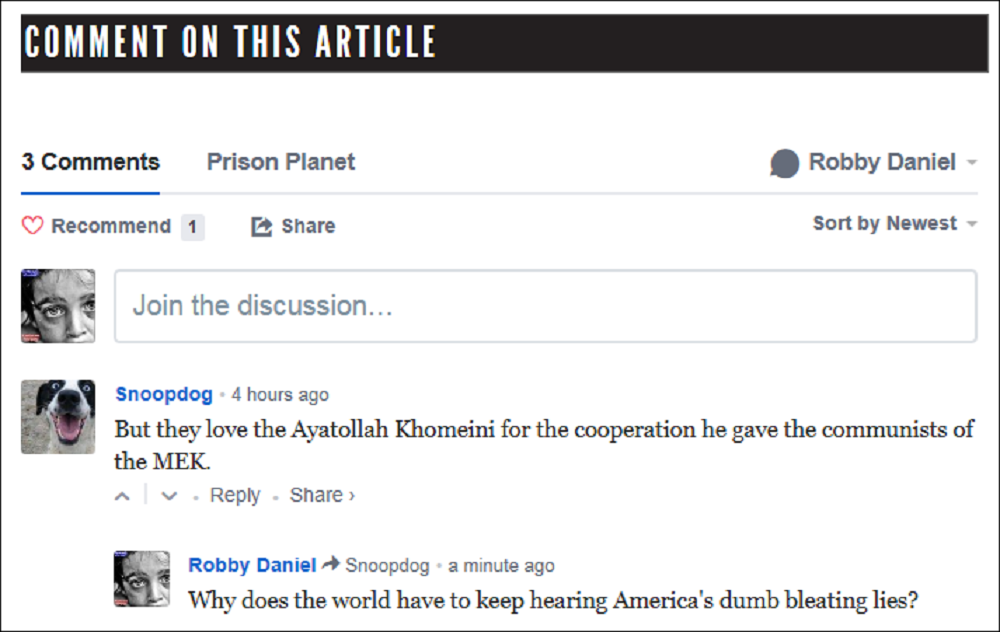Open Snoopdog's profile via username
1000x632 pixels.
coord(164,394)
